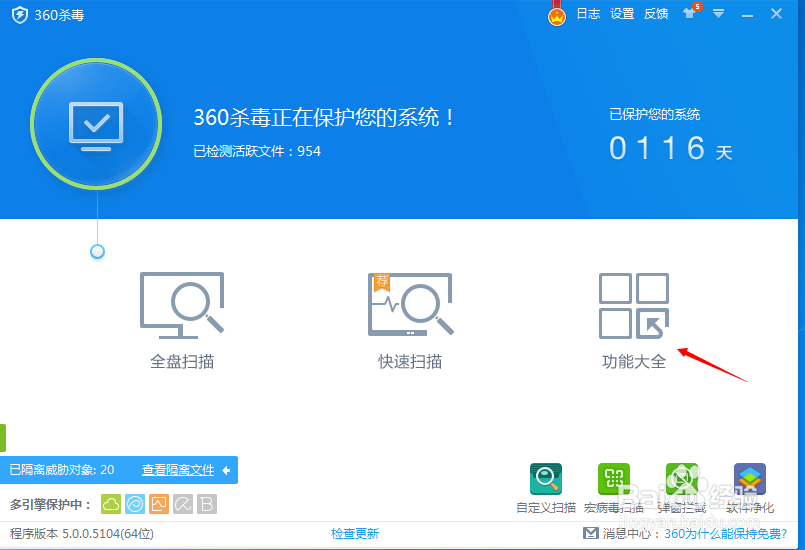Click the small circle slider node below monitor
The image size is (805, 550).
click(97, 252)
